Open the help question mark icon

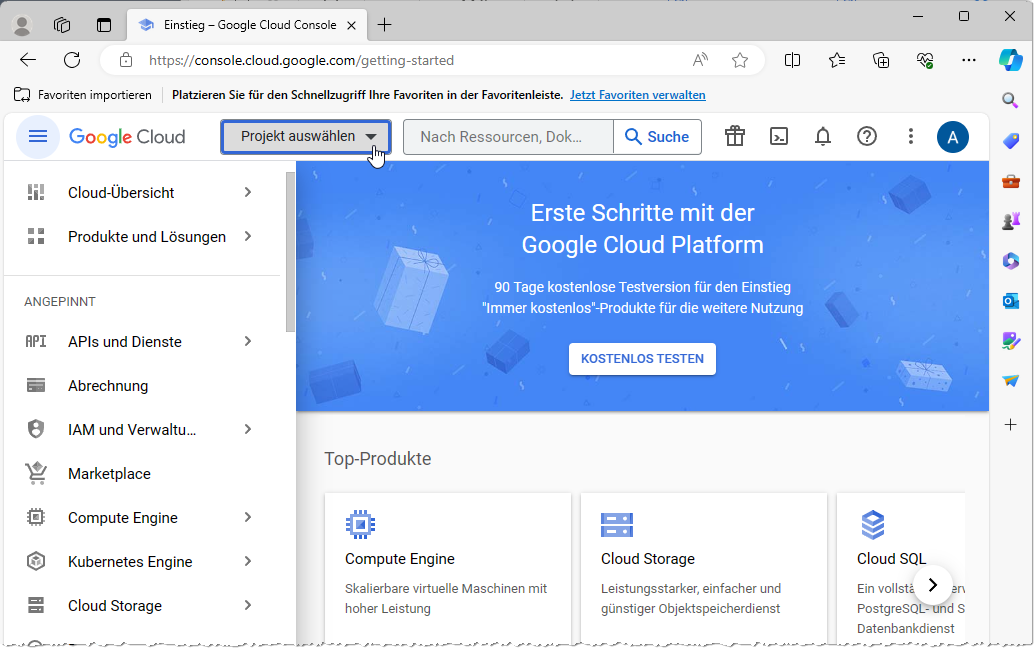point(866,137)
